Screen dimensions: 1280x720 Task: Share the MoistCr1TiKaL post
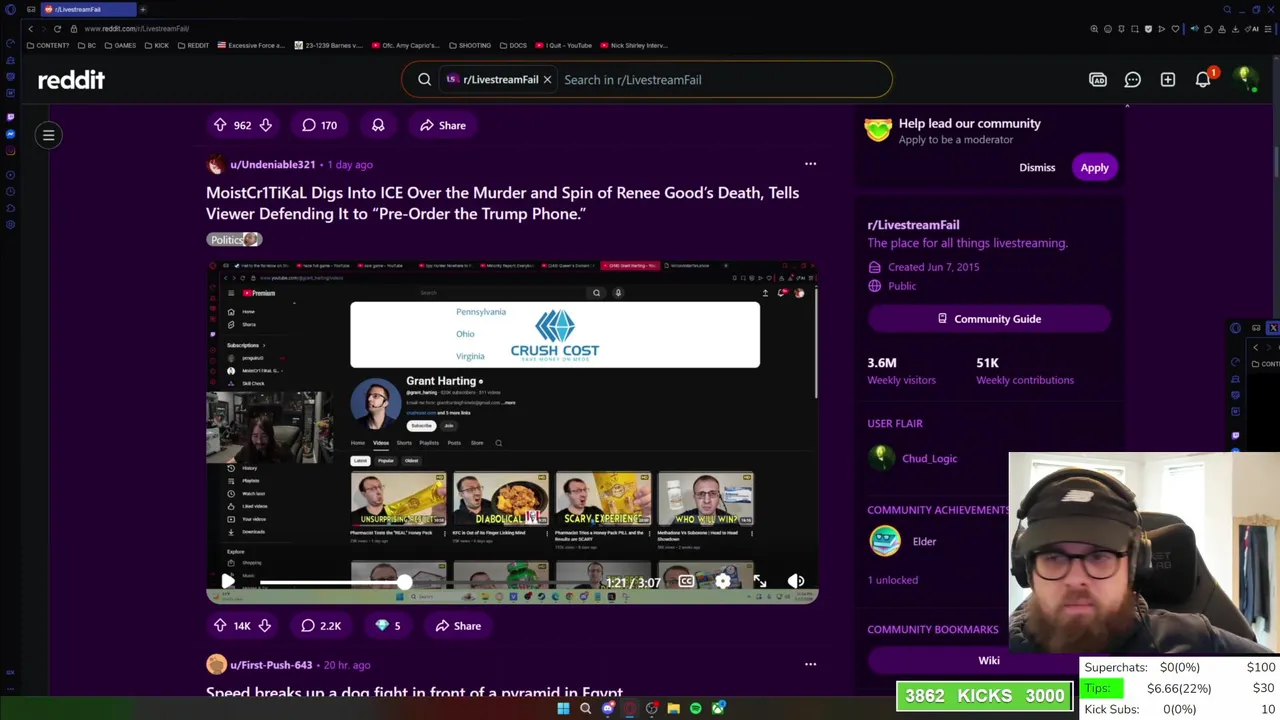click(x=458, y=626)
